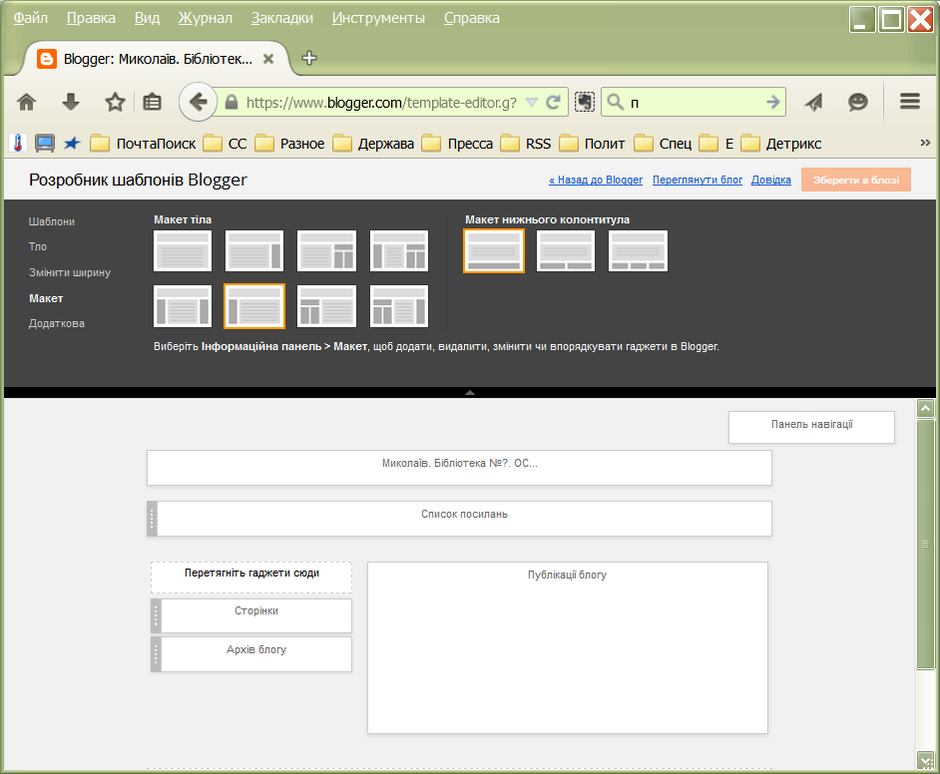Choose selected left-sidebar body layout thumbnail

click(254, 306)
